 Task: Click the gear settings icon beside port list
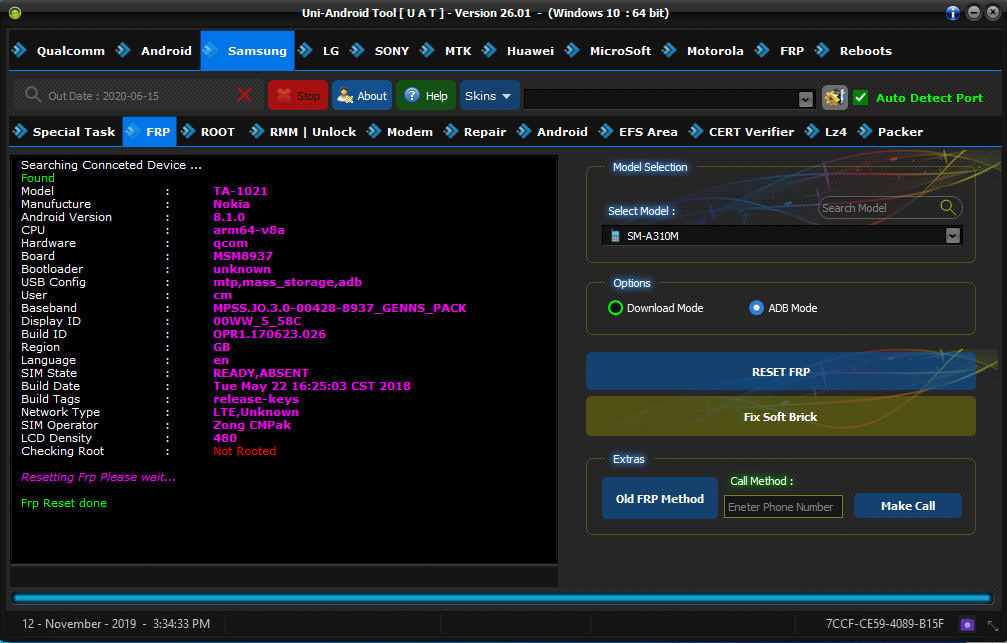[834, 97]
